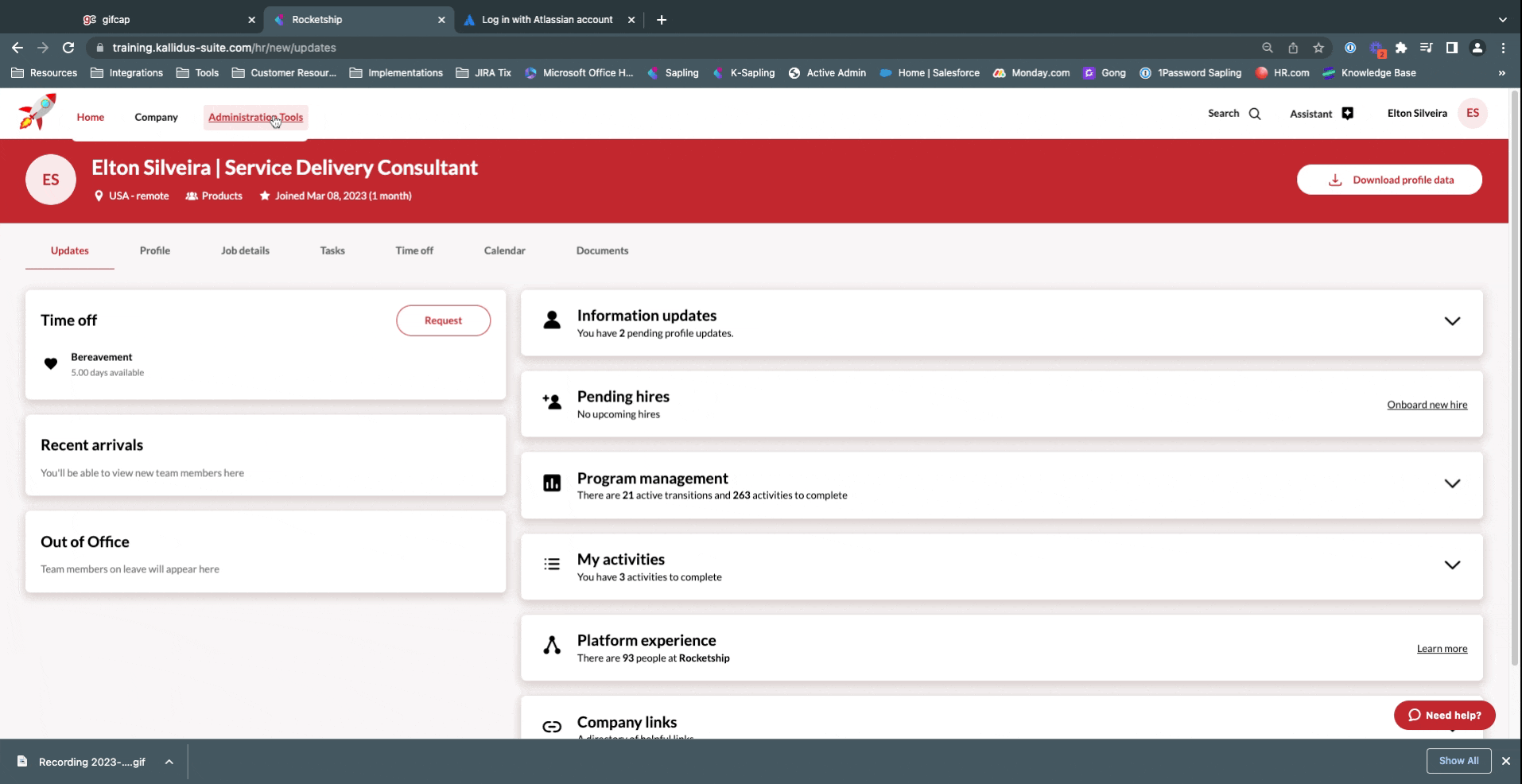
Task: Open the Assistant via its navbar icon
Action: tap(1347, 114)
